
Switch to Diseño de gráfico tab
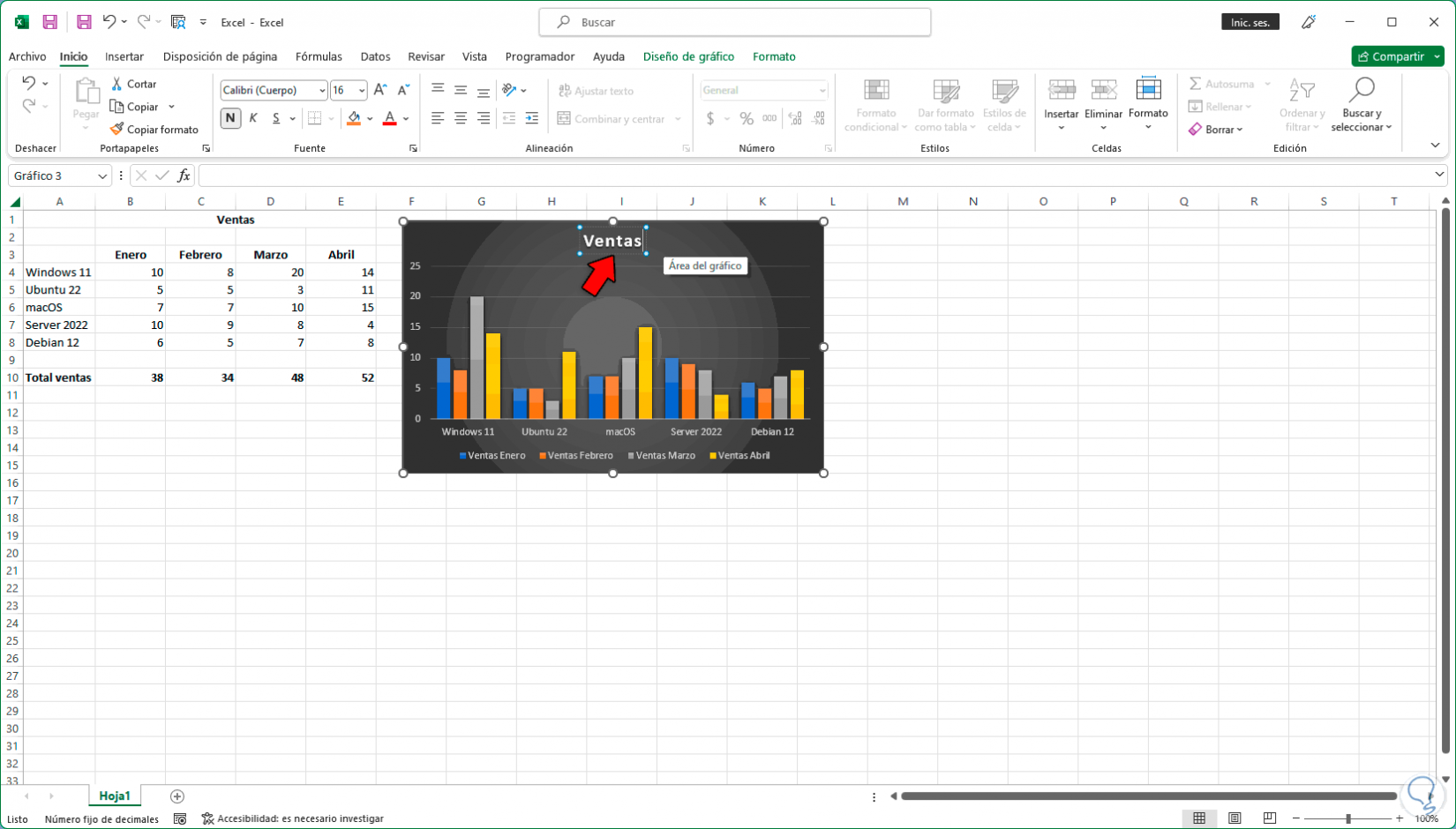pyautogui.click(x=688, y=56)
